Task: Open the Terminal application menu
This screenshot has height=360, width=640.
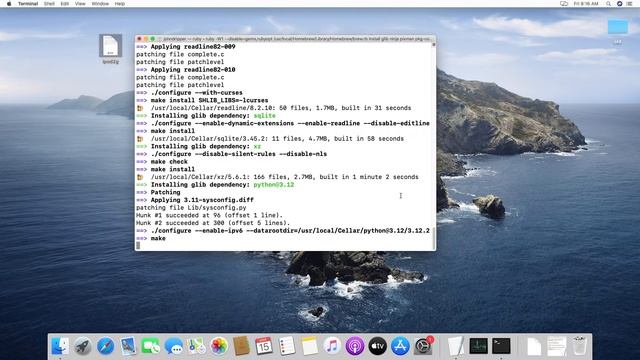Action: click(x=28, y=4)
